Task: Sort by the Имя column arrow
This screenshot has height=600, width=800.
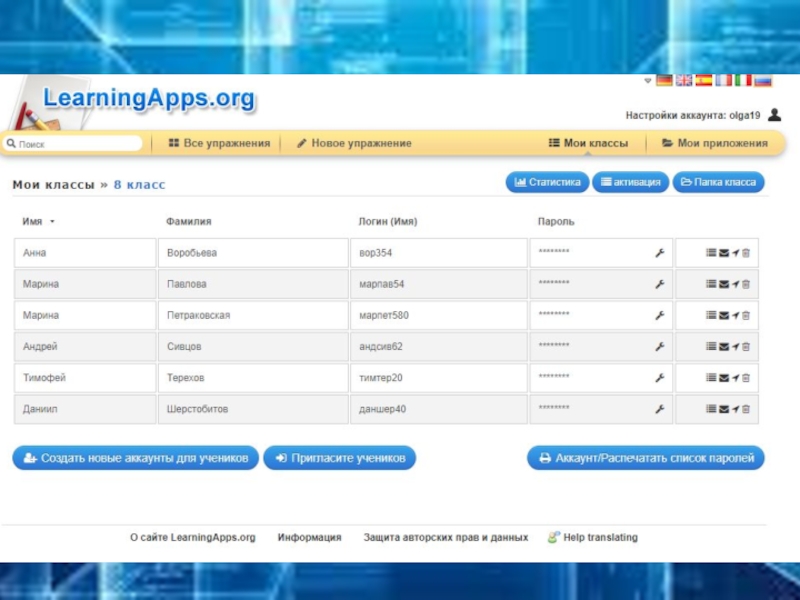Action: pyautogui.click(x=52, y=222)
